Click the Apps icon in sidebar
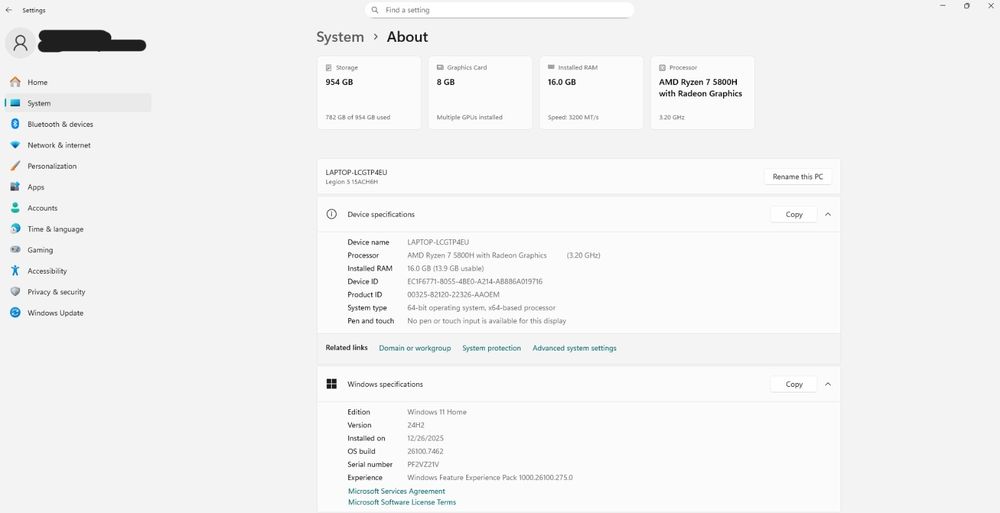This screenshot has height=513, width=1000. point(15,187)
